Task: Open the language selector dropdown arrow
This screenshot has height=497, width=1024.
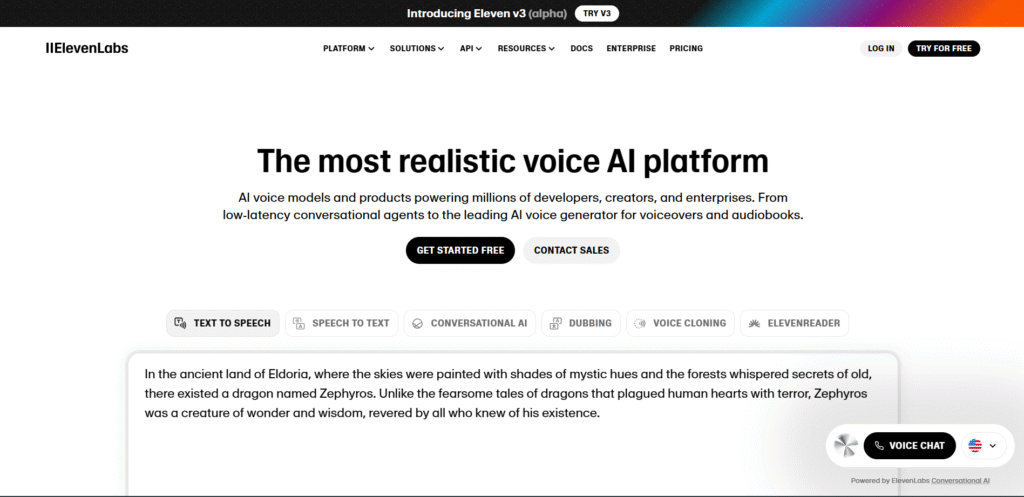Action: point(993,445)
